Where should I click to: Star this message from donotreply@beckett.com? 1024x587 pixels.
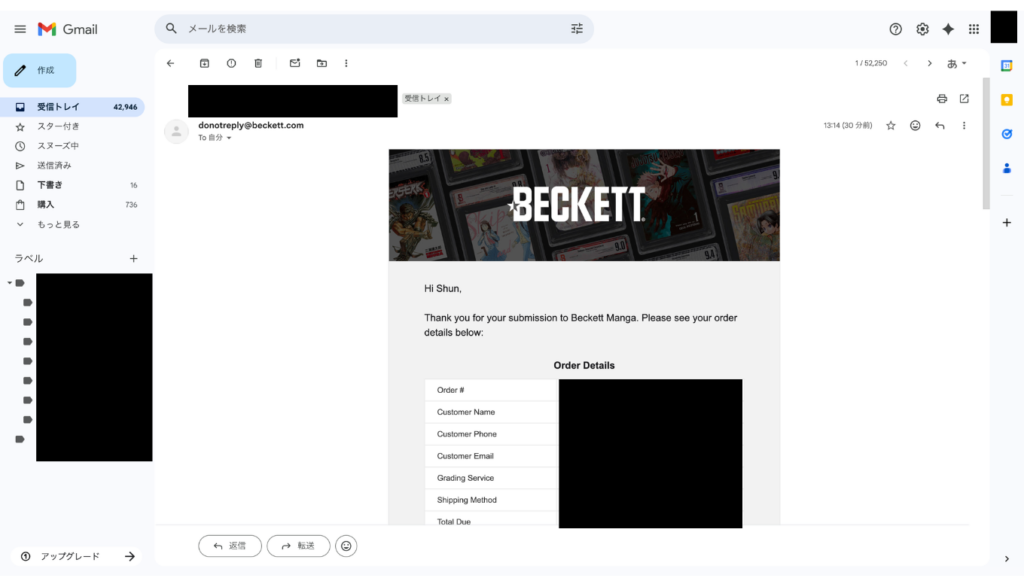[x=891, y=125]
